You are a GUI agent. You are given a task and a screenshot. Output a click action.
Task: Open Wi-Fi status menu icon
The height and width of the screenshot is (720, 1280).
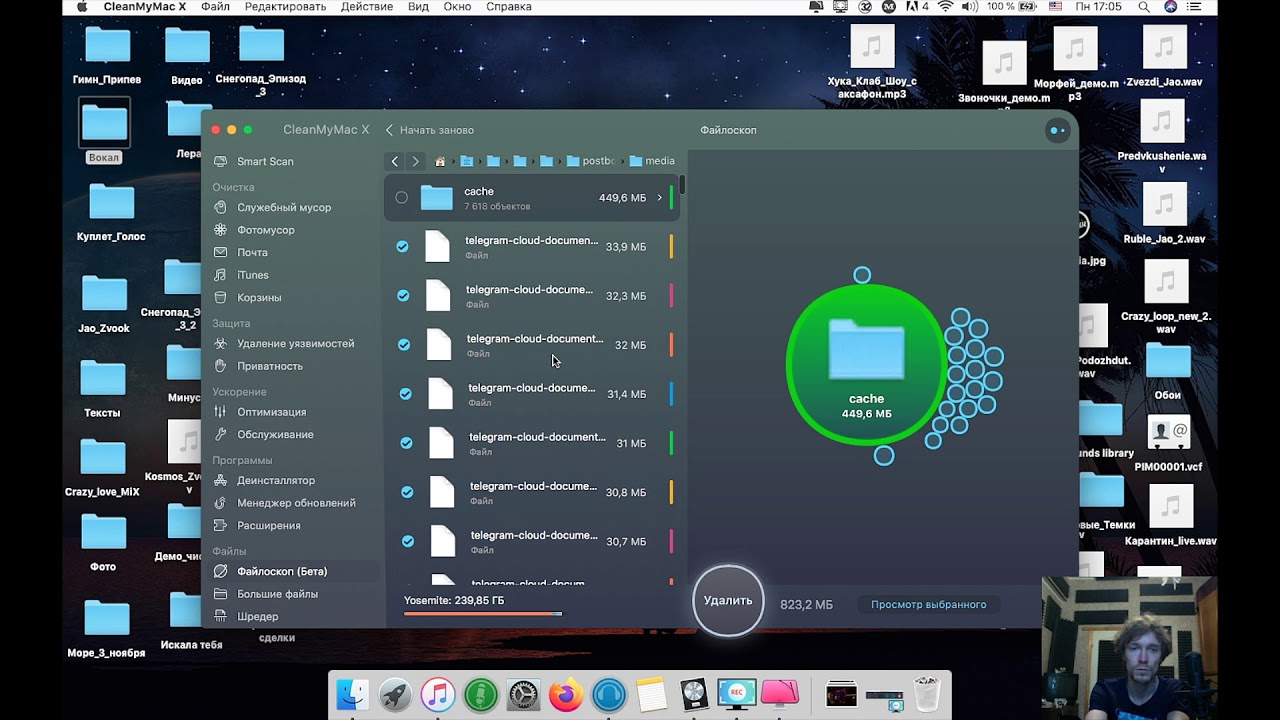tap(946, 7)
